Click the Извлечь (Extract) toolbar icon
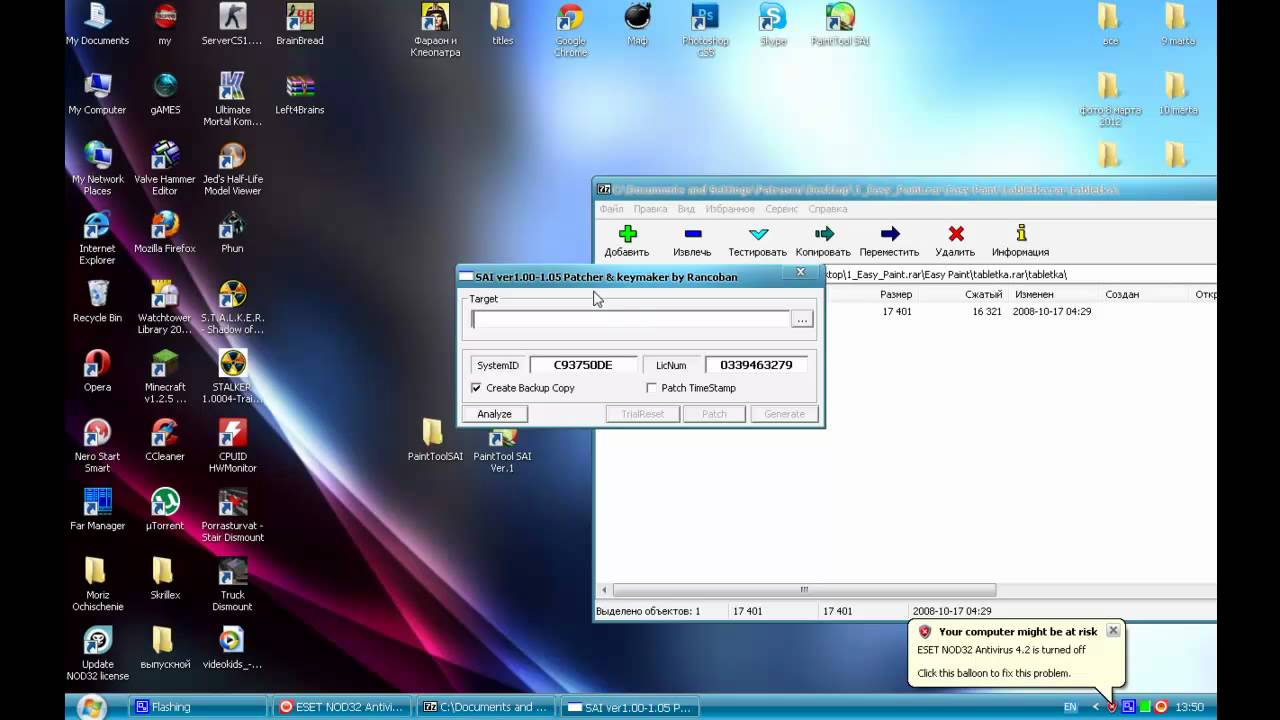1280x720 pixels. (692, 234)
